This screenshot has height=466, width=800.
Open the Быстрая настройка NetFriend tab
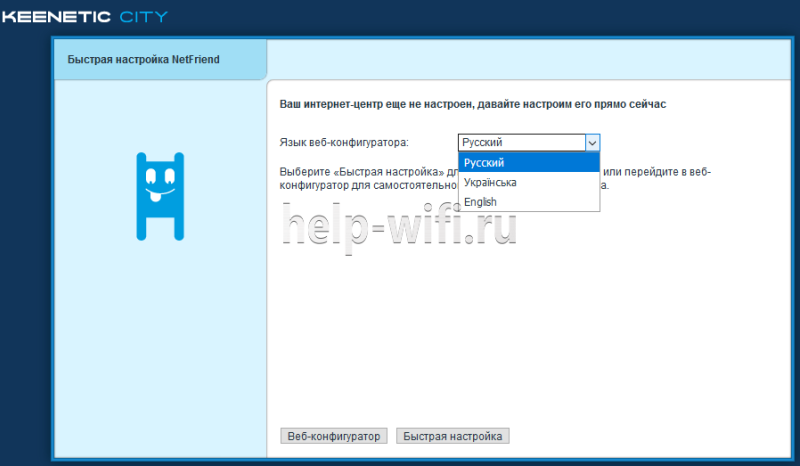pos(160,60)
